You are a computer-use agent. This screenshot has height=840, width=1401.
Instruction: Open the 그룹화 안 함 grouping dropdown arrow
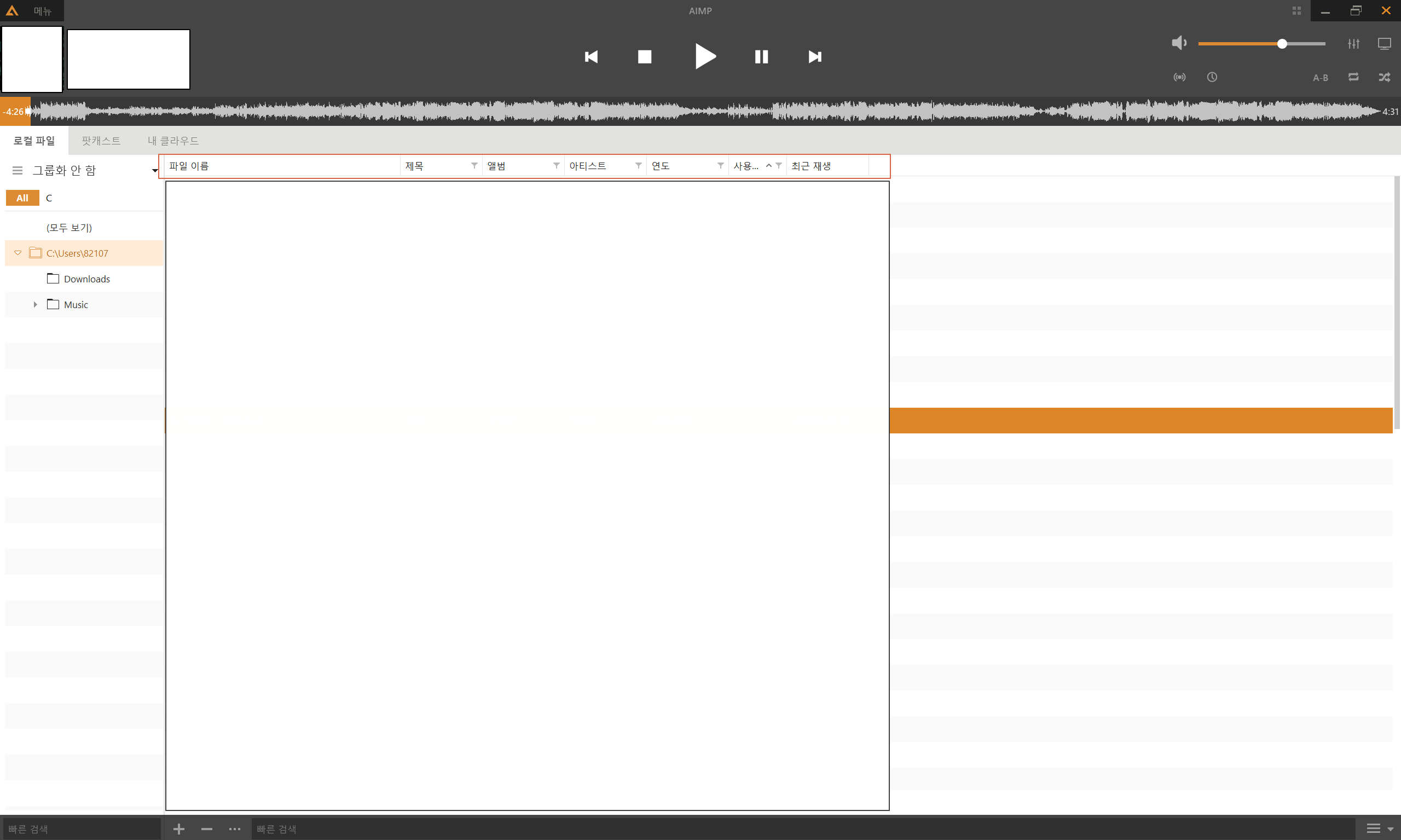click(154, 170)
